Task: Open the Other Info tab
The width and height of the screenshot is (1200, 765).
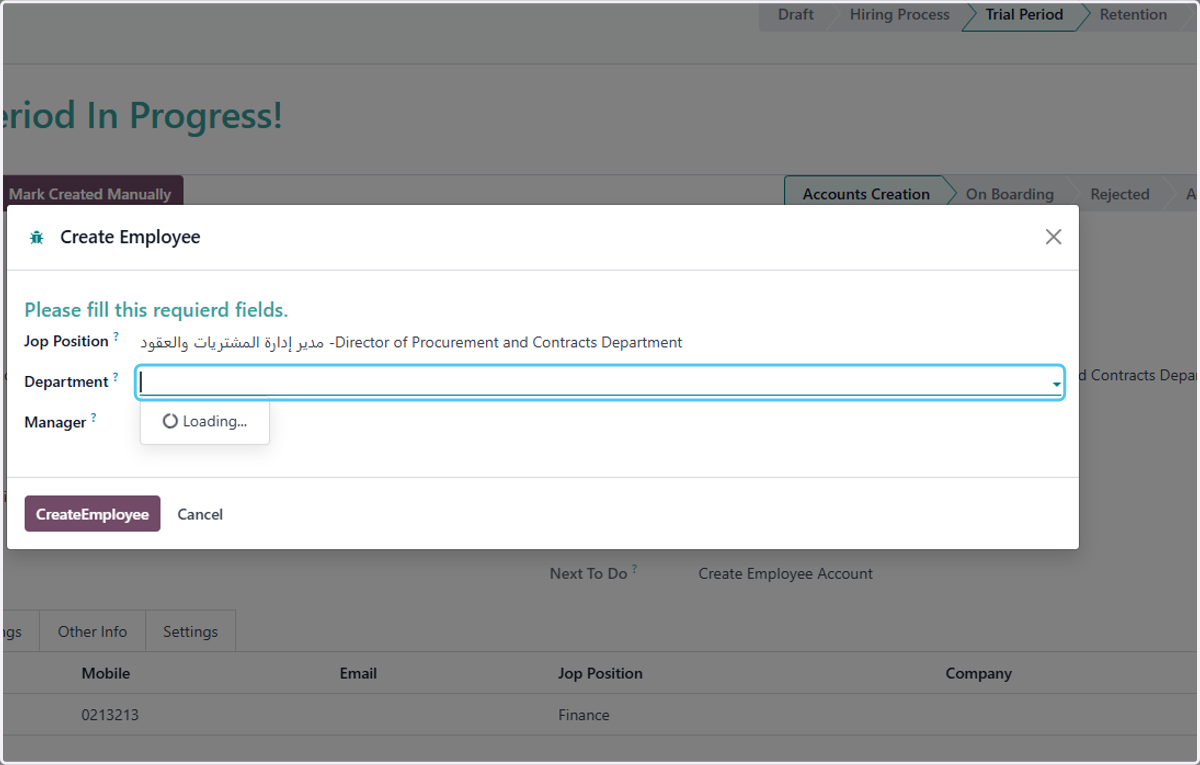Action: pyautogui.click(x=92, y=632)
